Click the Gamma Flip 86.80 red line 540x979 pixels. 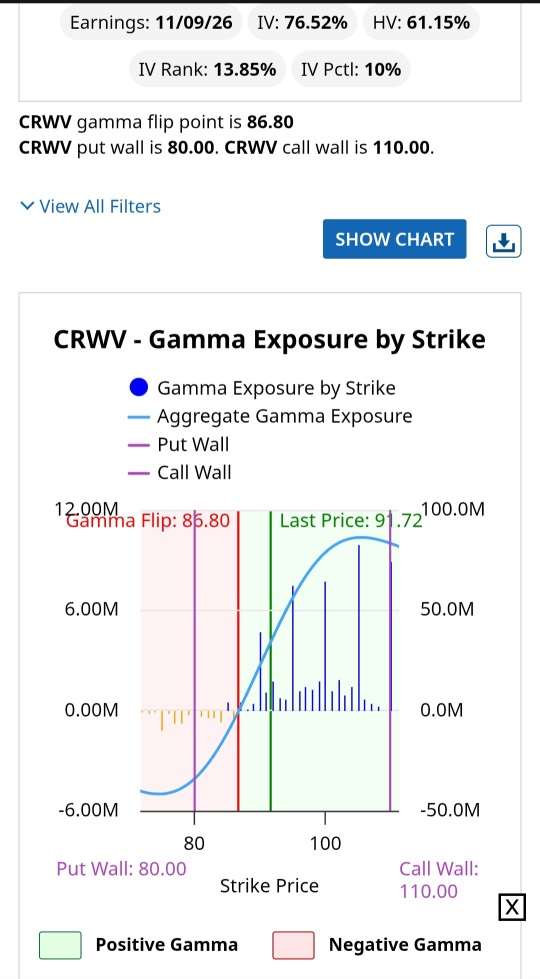[x=238, y=661]
